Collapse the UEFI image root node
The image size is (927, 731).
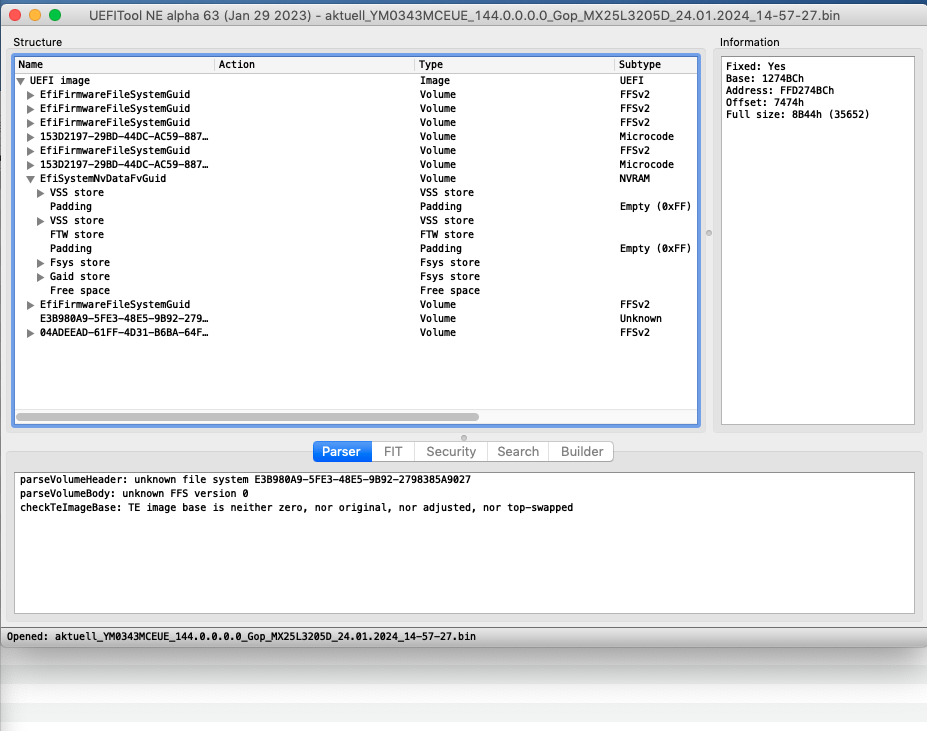(21, 81)
